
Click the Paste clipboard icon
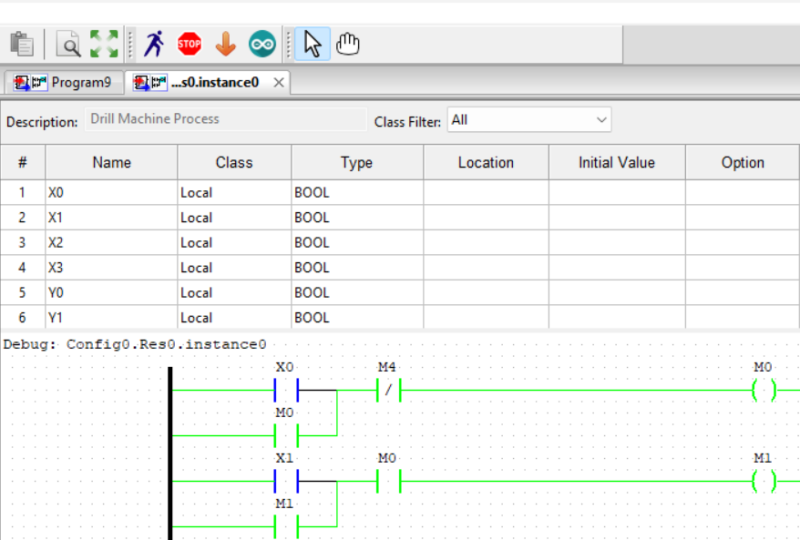click(22, 44)
